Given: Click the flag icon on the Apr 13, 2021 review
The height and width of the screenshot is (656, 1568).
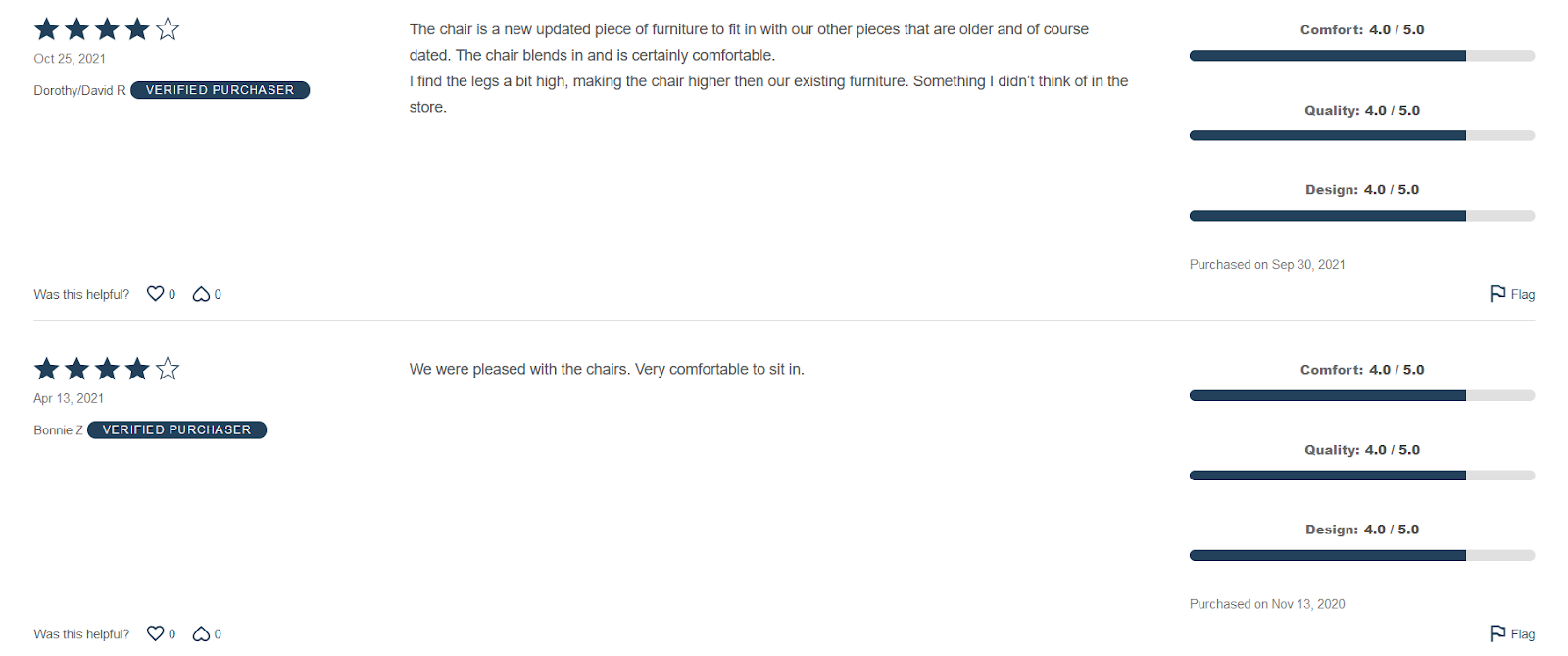Looking at the screenshot, I should [x=1497, y=633].
